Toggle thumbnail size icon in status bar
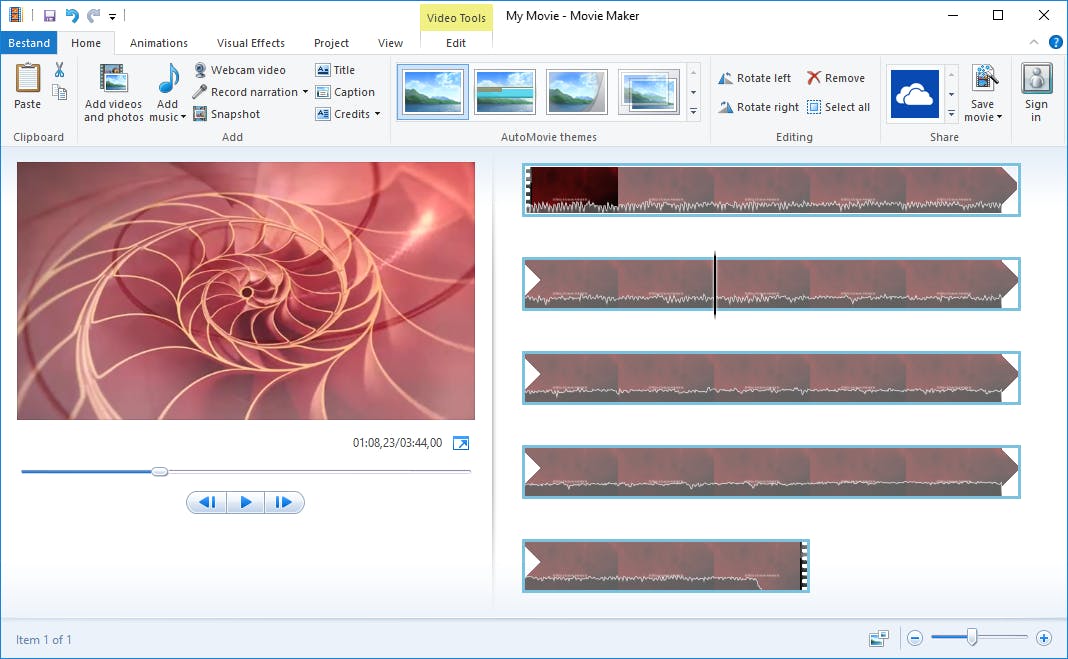 point(879,638)
